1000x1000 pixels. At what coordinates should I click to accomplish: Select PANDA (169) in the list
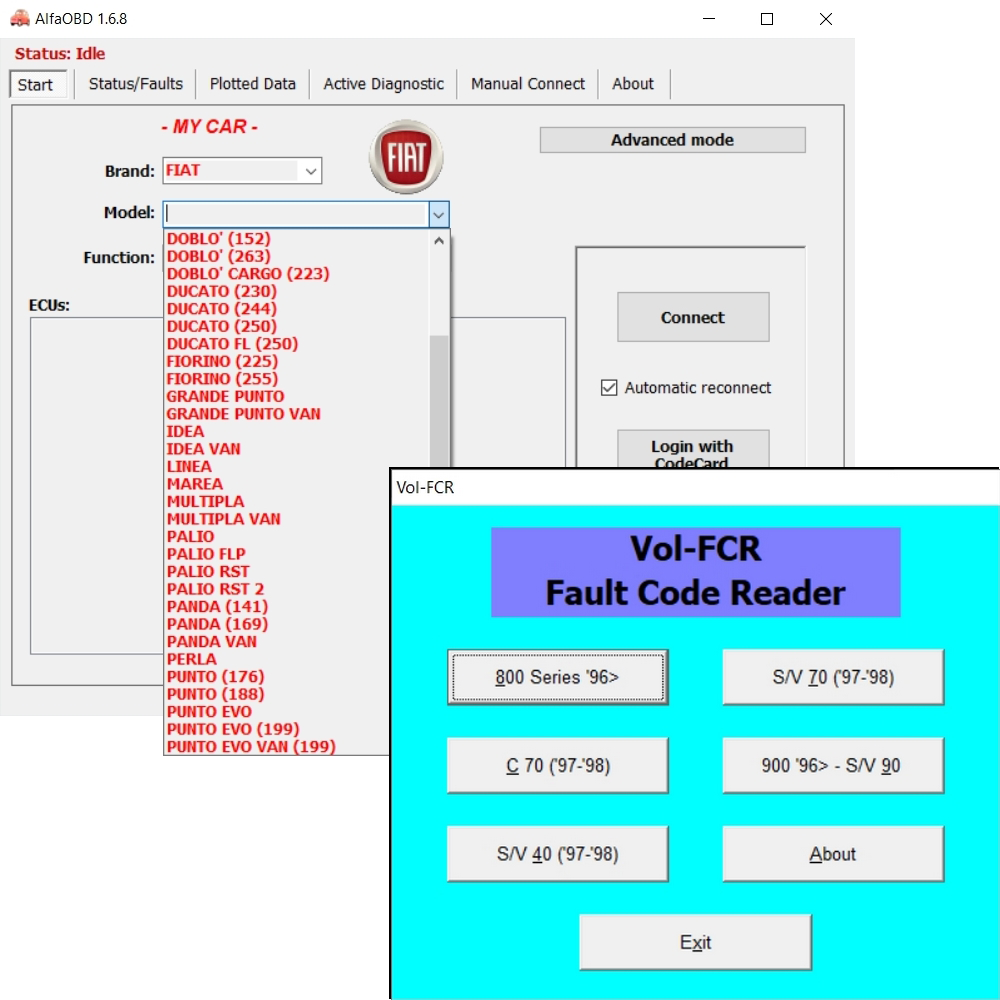(x=216, y=624)
